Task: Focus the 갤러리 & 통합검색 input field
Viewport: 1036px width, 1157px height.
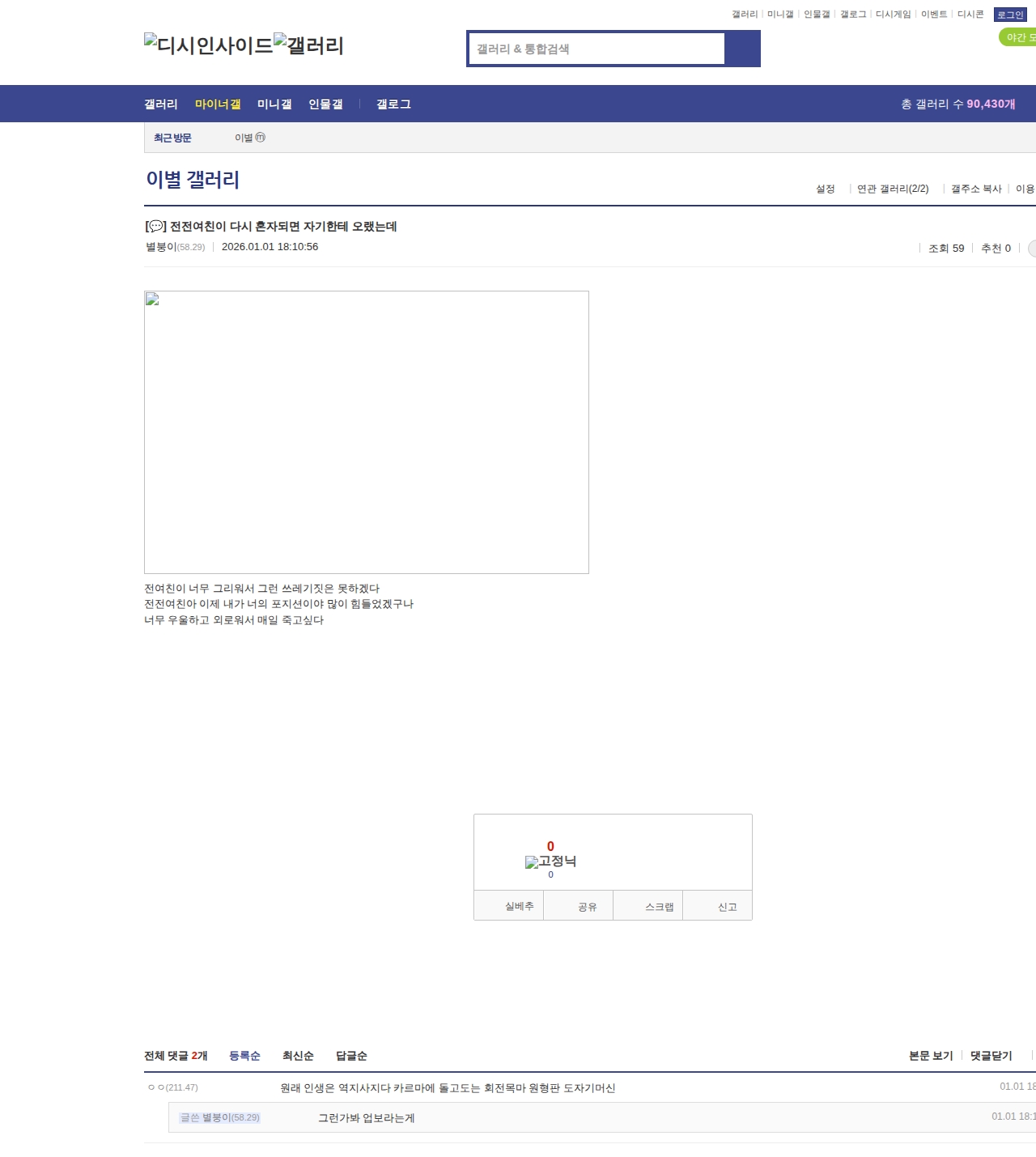Action: click(x=597, y=49)
